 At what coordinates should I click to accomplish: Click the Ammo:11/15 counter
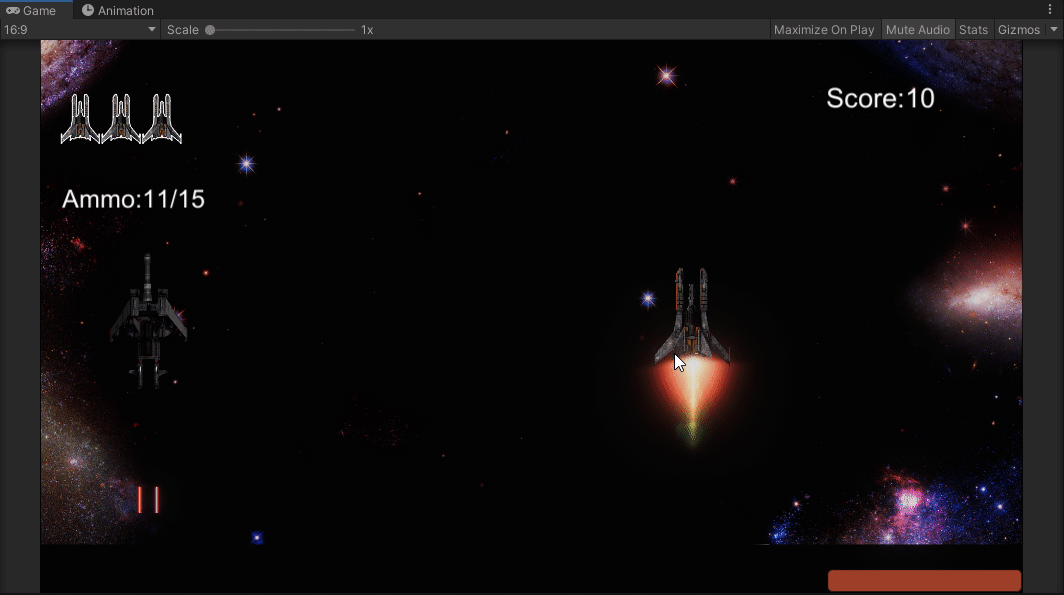click(x=133, y=198)
